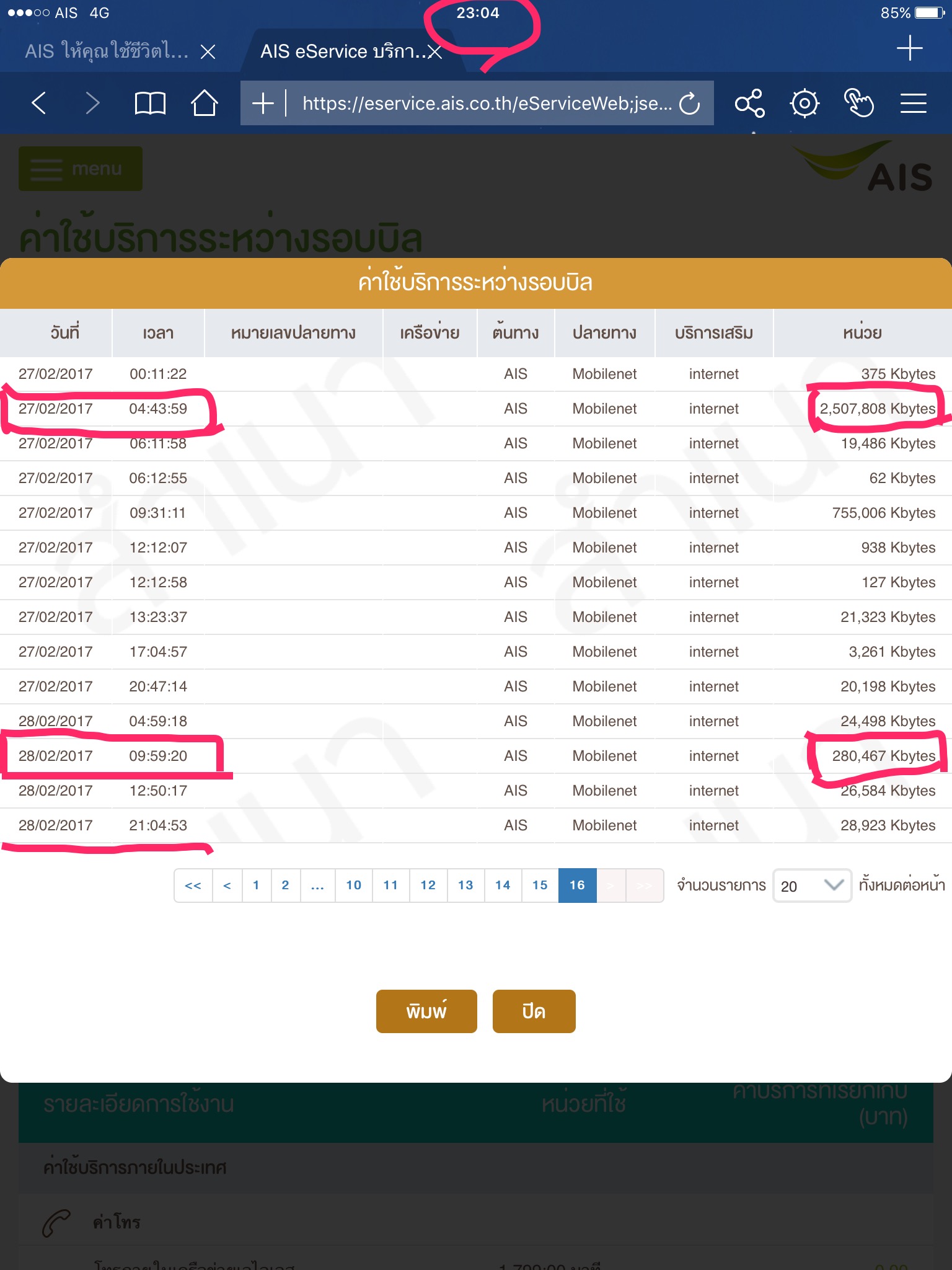Open the share icon in toolbar
Viewport: 952px width, 1270px height.
pyautogui.click(x=749, y=103)
